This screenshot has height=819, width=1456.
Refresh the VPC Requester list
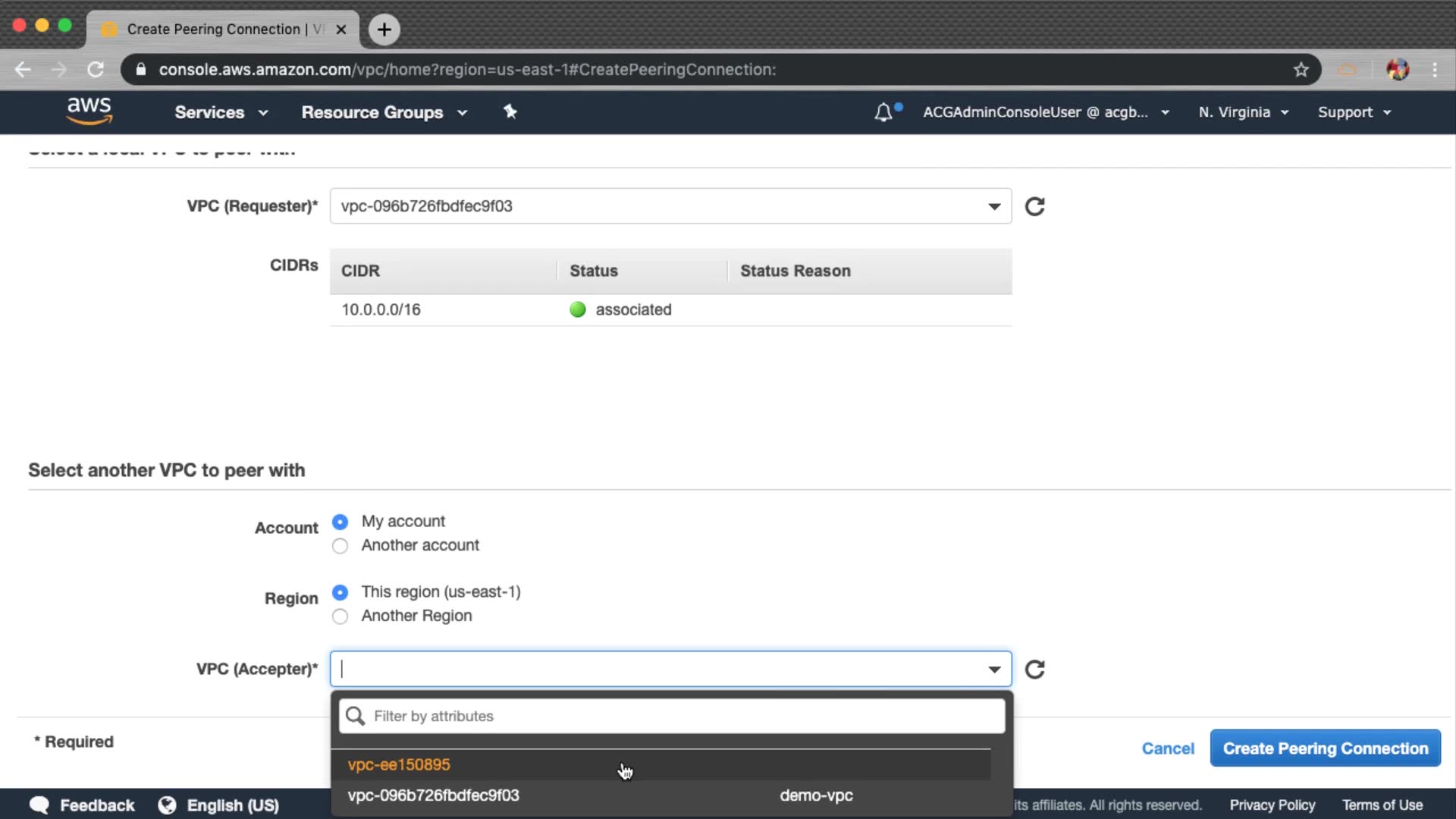click(1034, 206)
